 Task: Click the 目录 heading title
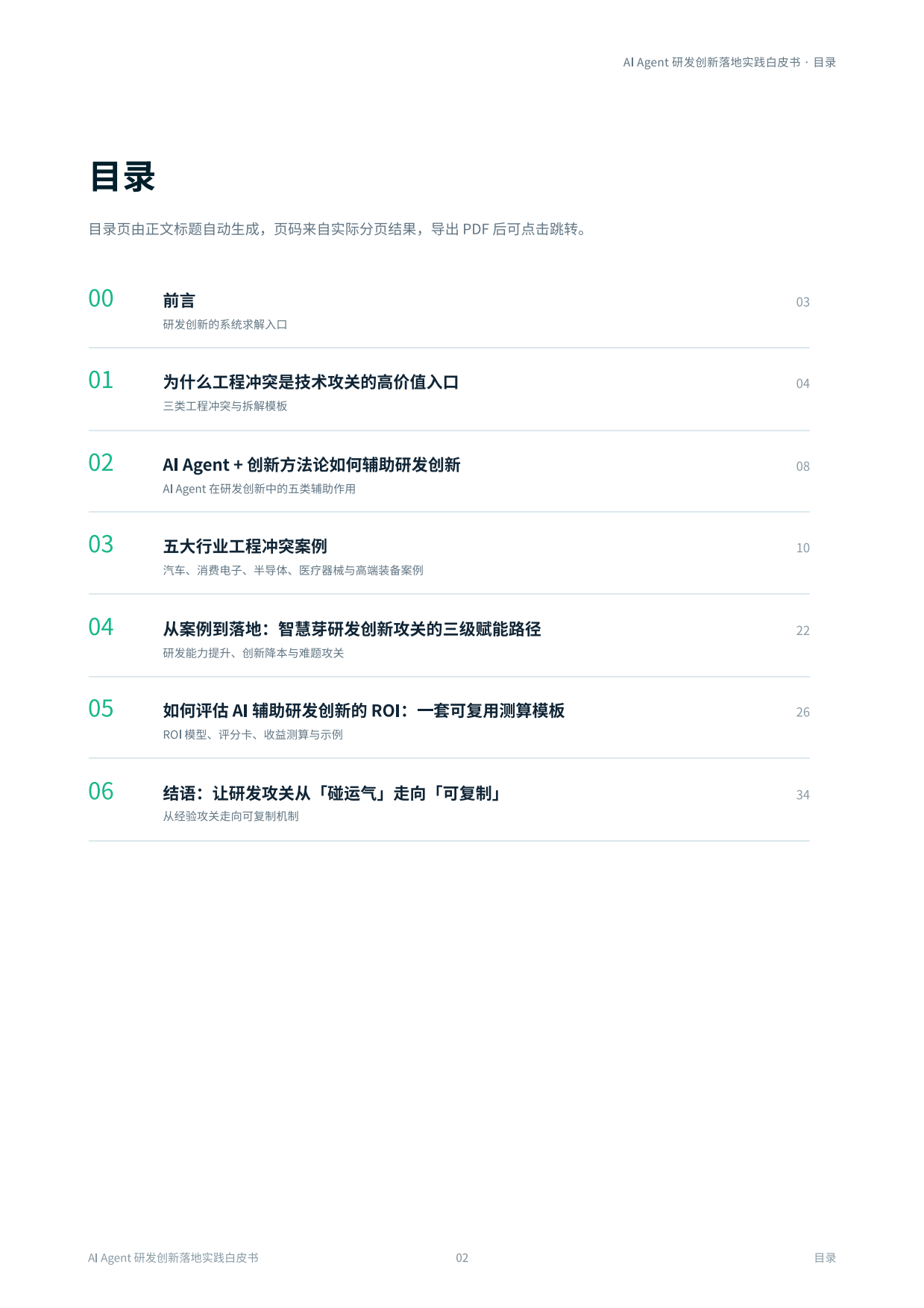point(122,177)
